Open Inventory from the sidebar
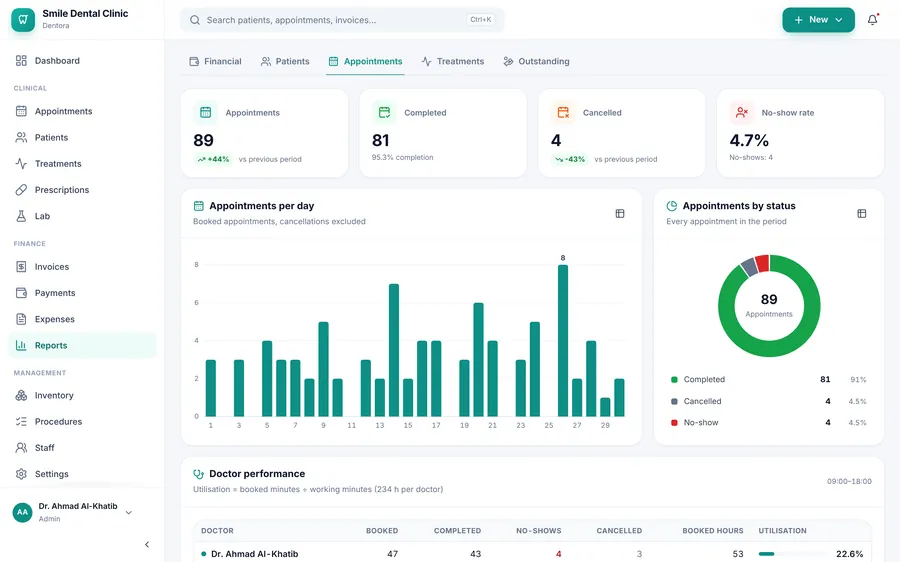 point(82,395)
